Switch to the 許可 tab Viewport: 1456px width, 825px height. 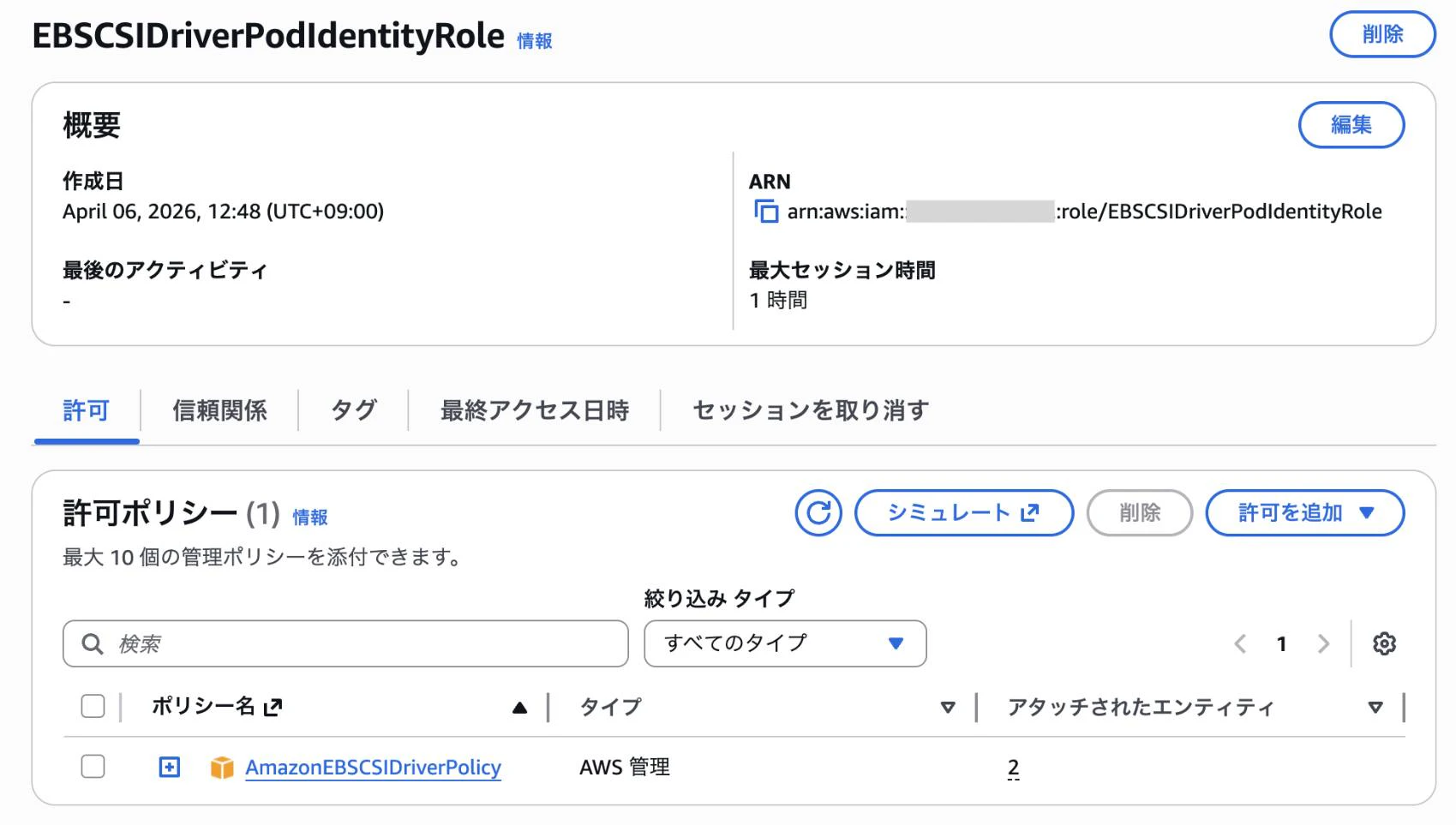point(87,410)
